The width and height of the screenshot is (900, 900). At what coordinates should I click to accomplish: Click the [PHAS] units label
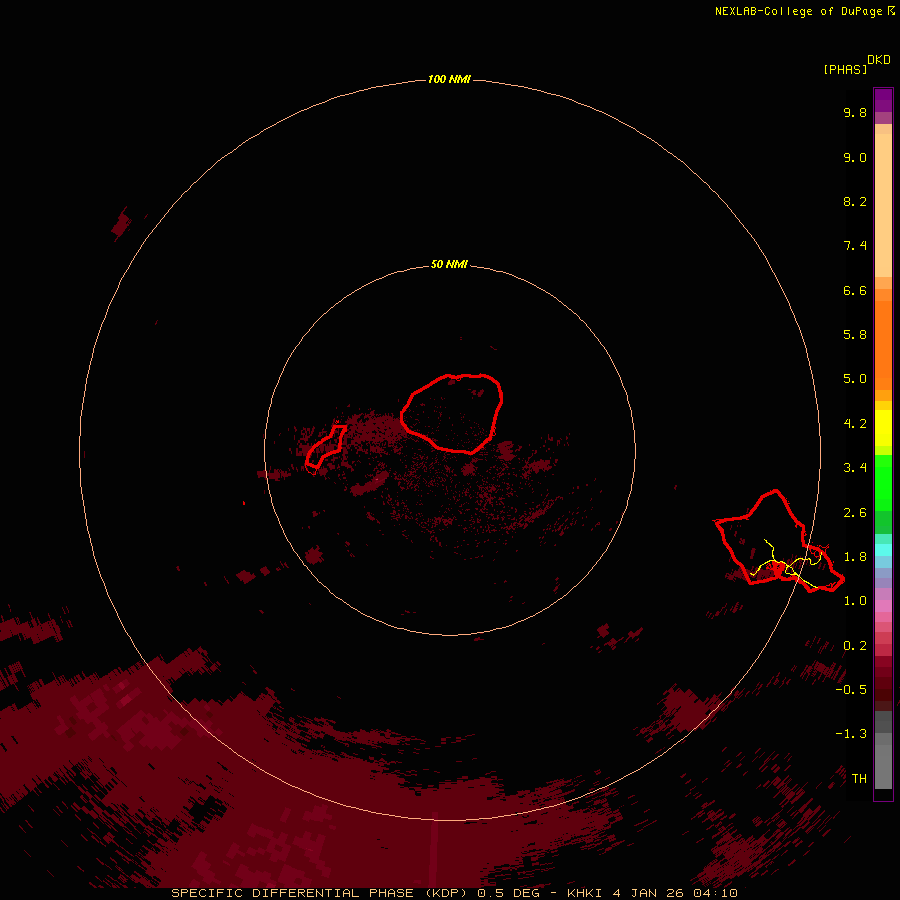(845, 69)
